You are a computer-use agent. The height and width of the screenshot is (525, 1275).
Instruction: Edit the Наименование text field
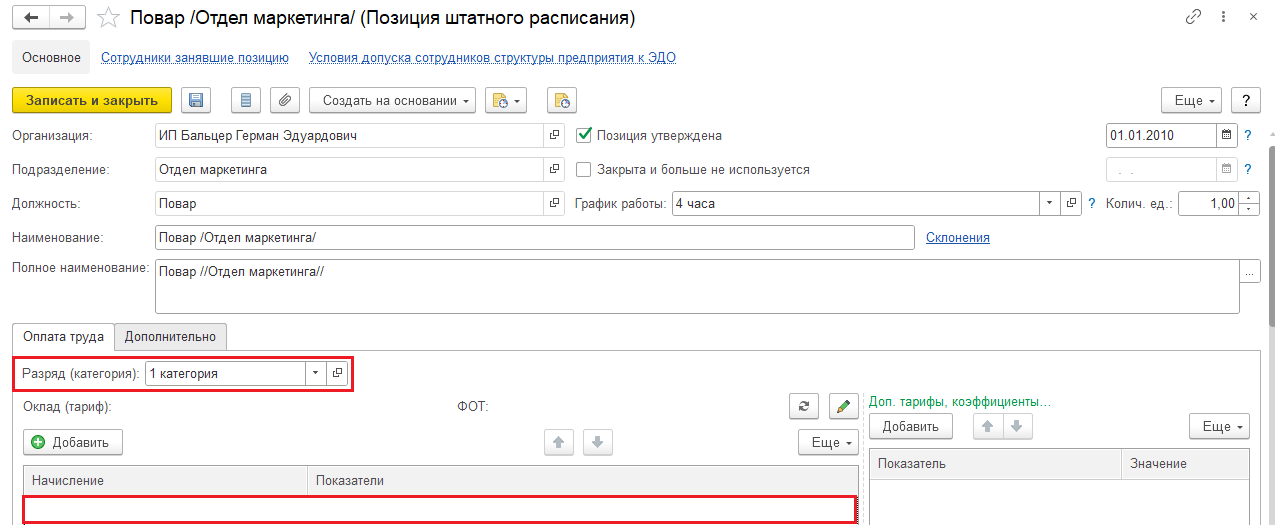coord(535,237)
